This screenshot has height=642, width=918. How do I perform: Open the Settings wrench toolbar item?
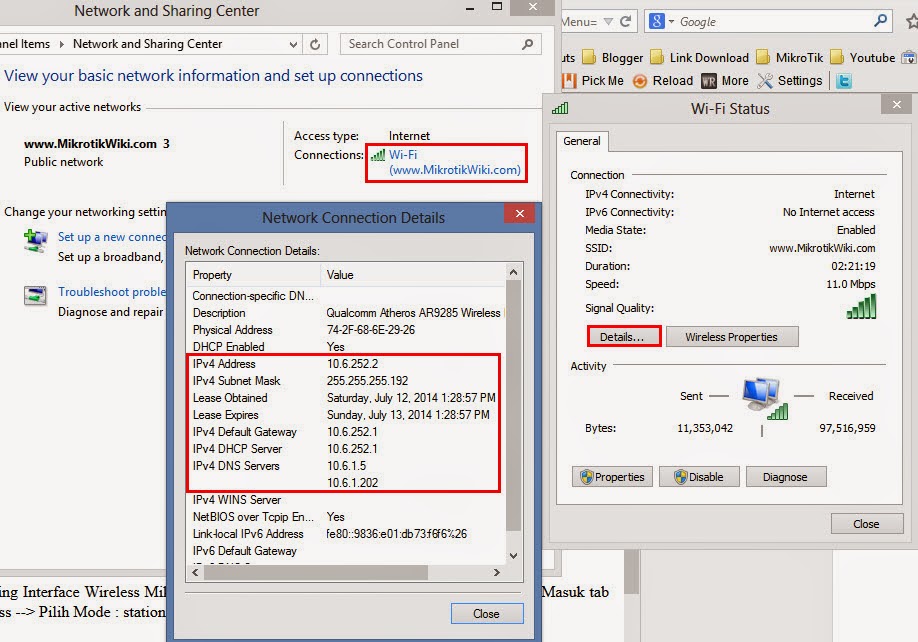(789, 81)
